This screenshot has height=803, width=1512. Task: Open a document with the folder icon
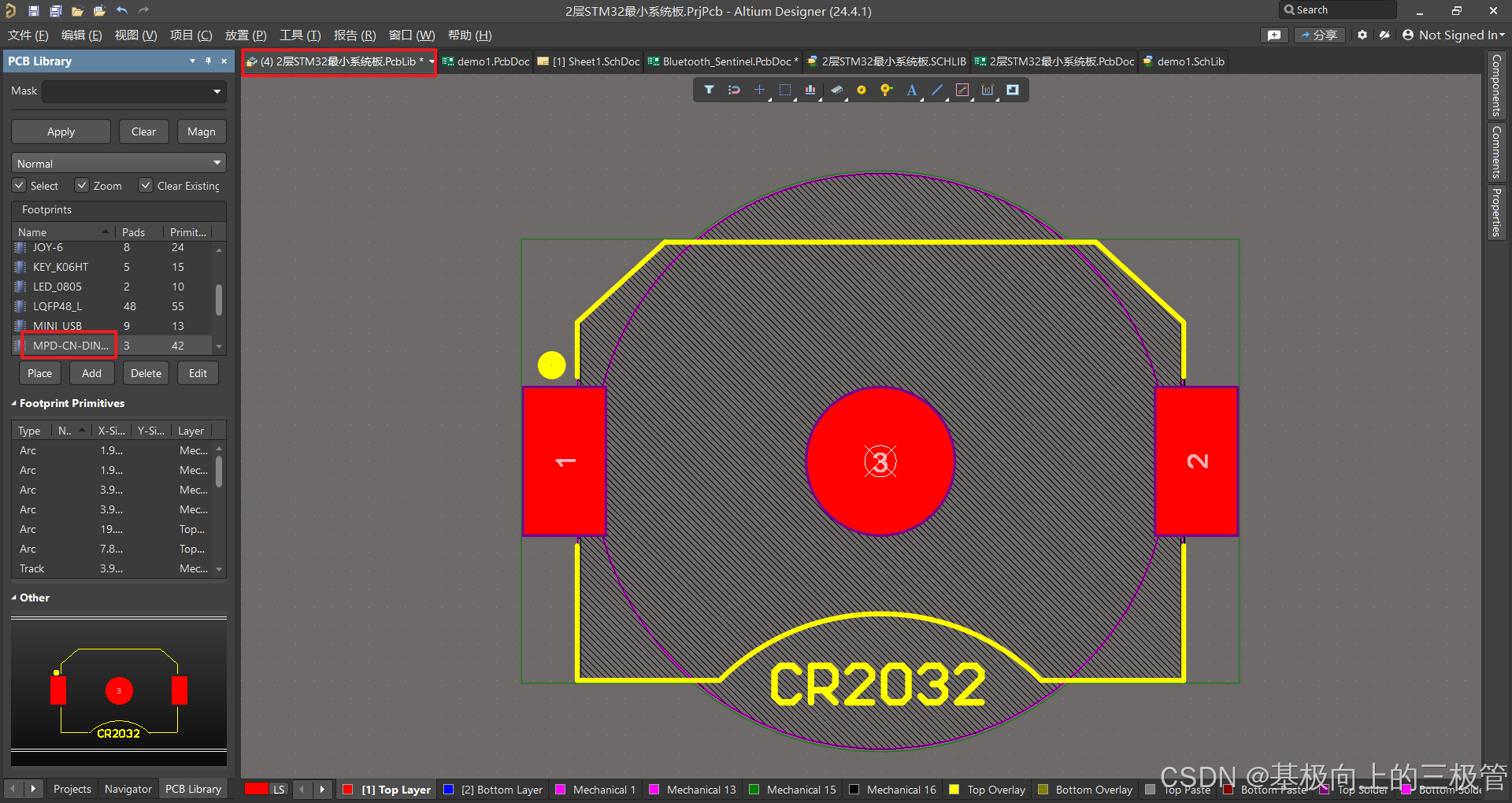tap(77, 11)
